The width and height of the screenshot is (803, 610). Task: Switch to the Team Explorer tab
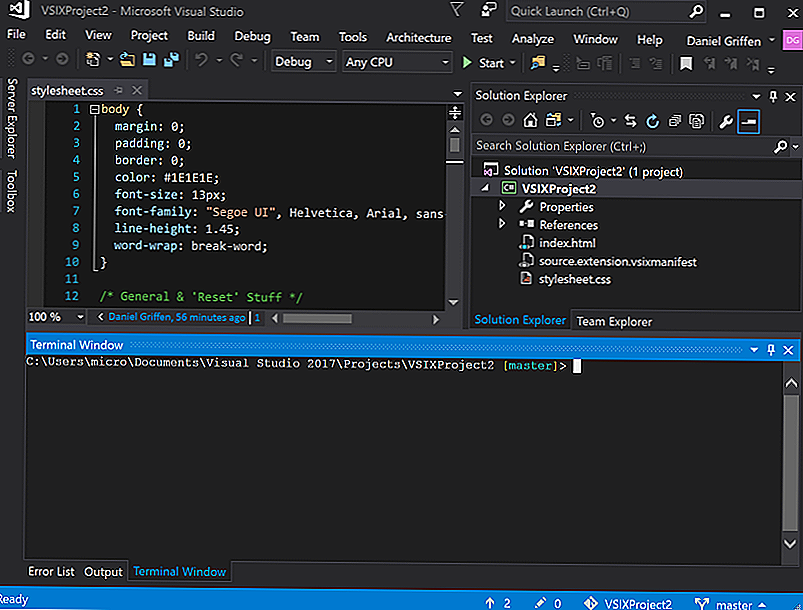point(614,321)
